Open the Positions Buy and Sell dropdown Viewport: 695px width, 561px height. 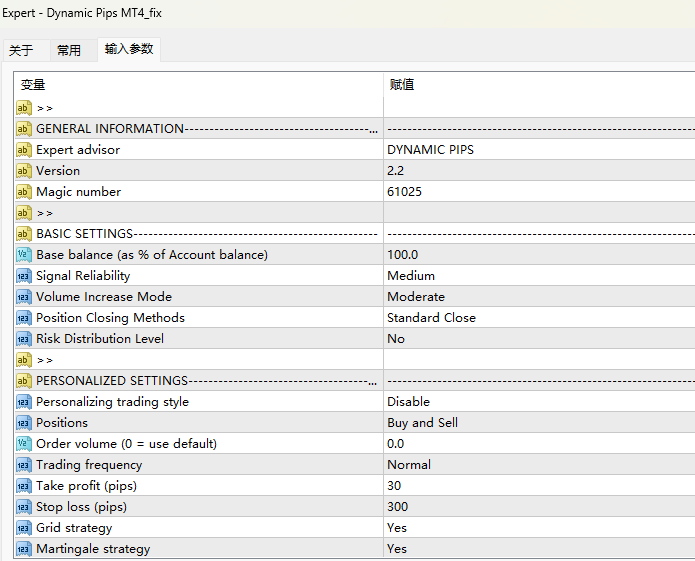[422, 423]
